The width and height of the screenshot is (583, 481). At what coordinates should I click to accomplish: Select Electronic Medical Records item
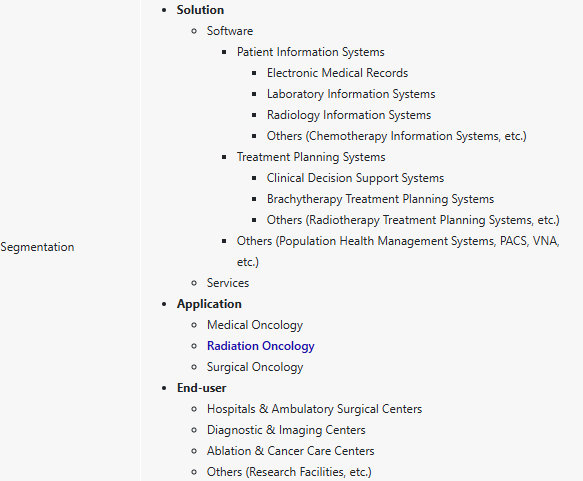[x=337, y=73]
